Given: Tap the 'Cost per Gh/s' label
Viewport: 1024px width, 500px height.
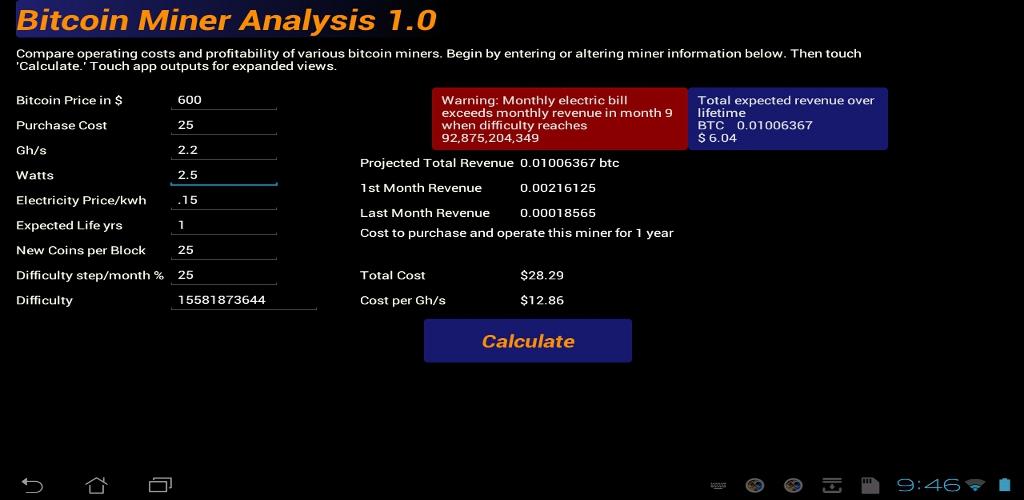Looking at the screenshot, I should 403,301.
